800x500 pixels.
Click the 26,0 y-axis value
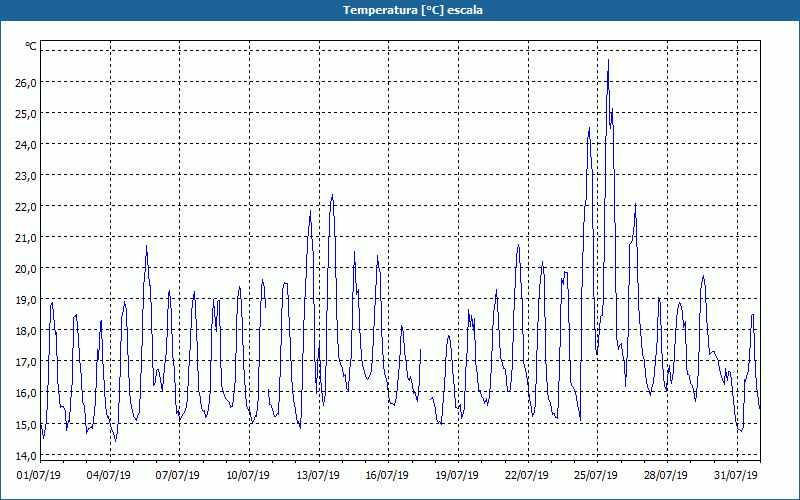26,83
